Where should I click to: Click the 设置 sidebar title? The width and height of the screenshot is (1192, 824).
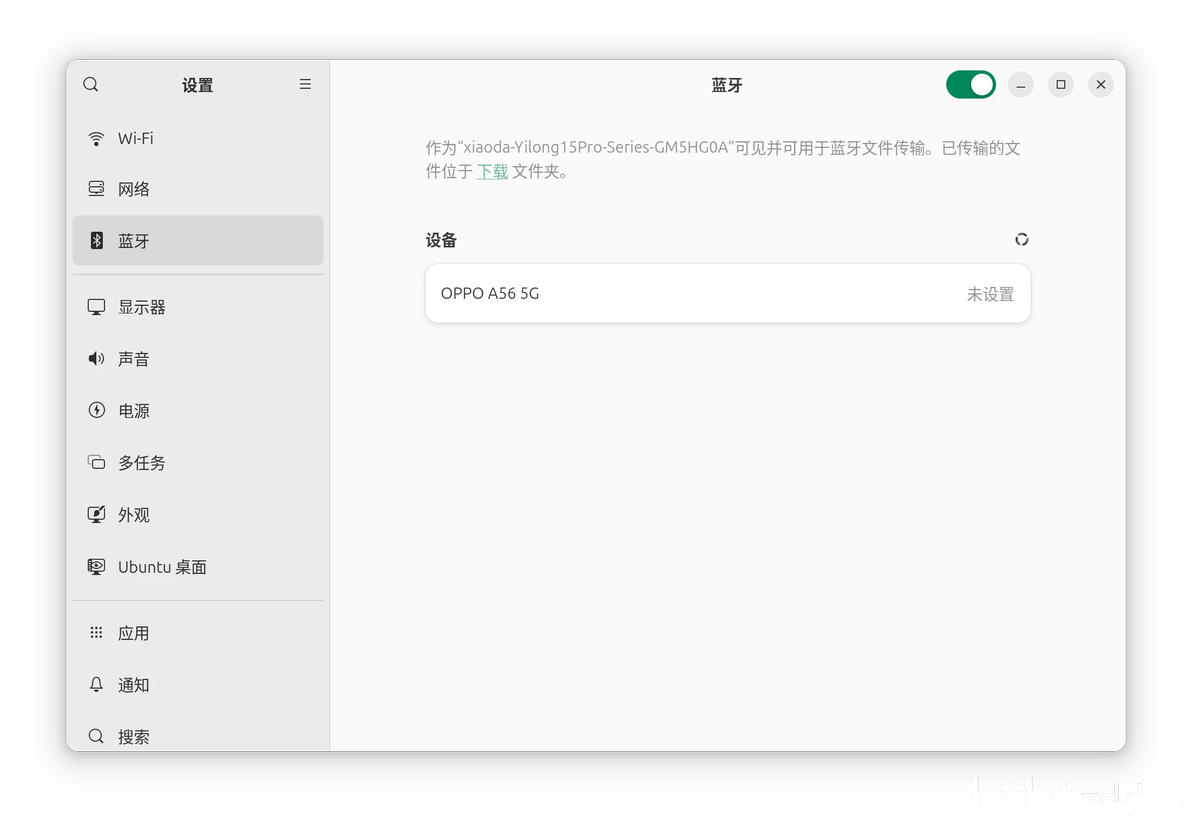click(198, 85)
